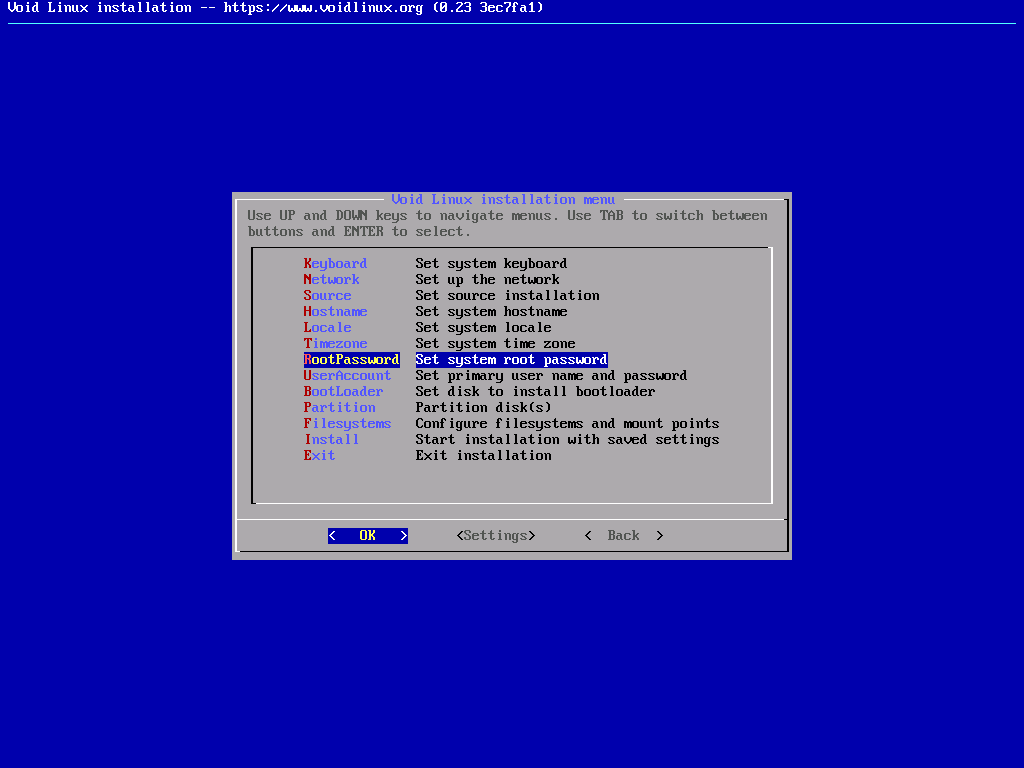Choose the Exit menu entry
Screen dimensions: 1024x768
[x=319, y=456]
